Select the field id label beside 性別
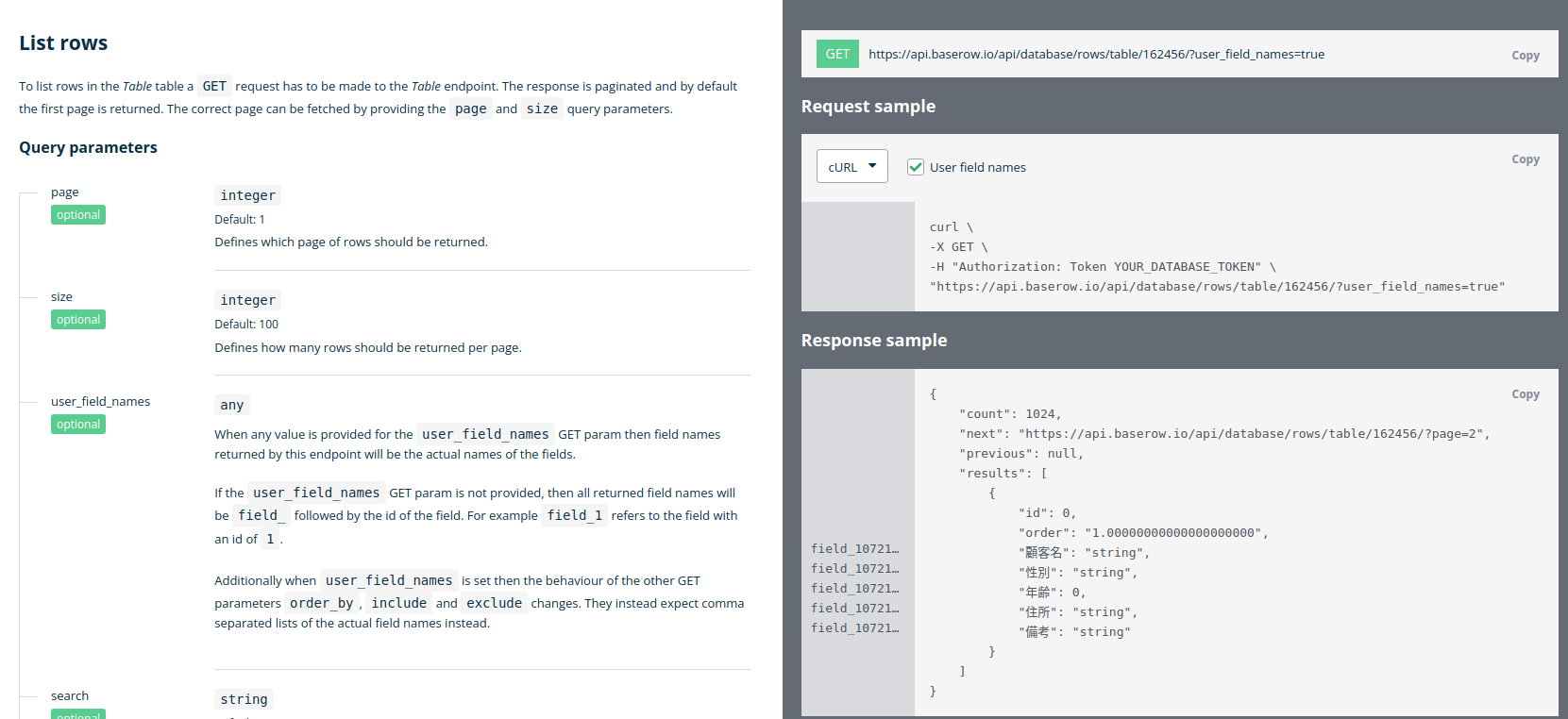This screenshot has height=719, width=1568. coord(854,569)
